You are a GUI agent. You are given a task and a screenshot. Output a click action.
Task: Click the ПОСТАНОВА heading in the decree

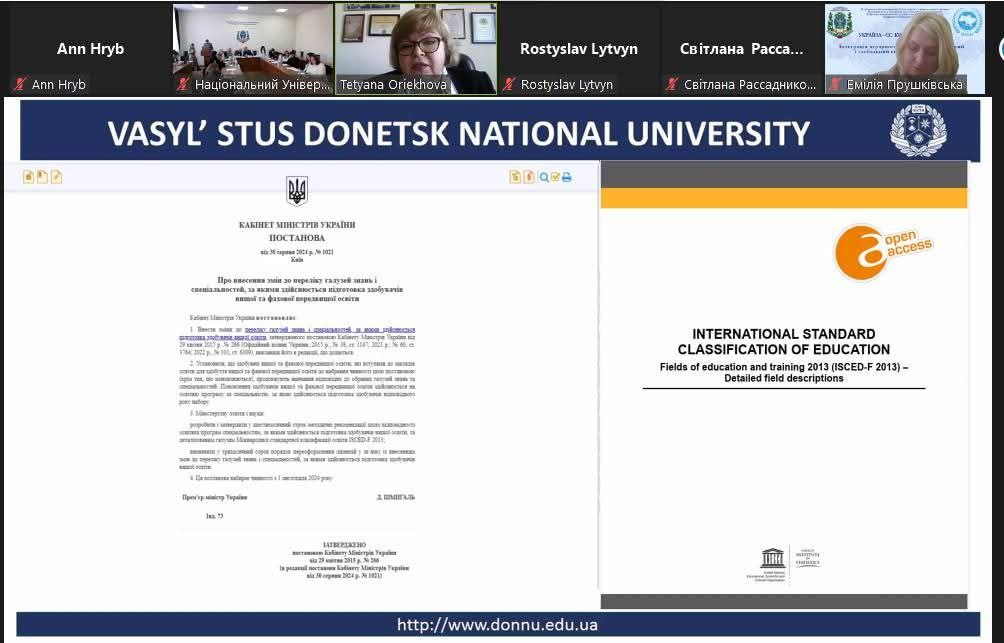point(297,238)
